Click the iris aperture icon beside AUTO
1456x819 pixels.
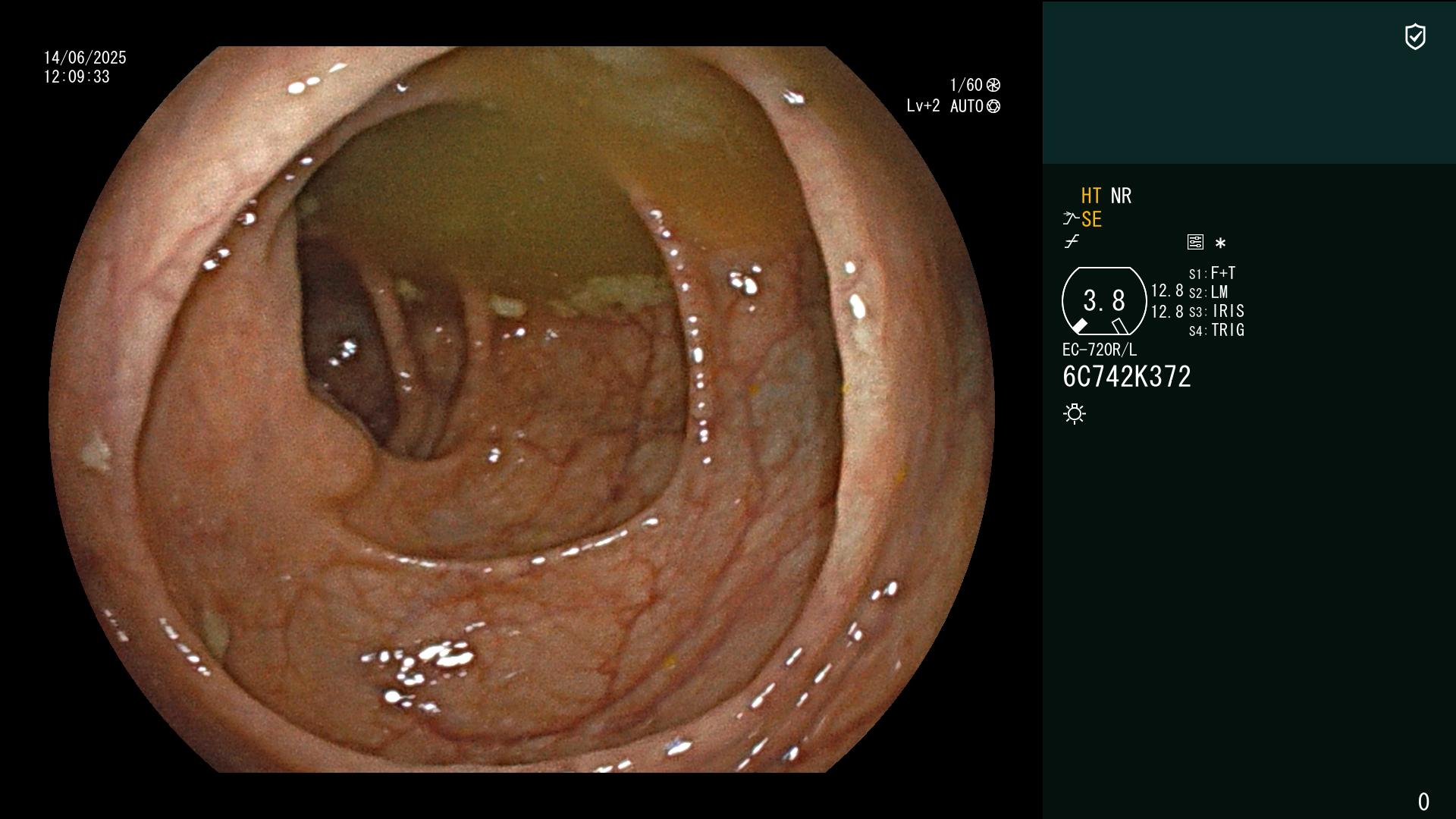click(993, 106)
